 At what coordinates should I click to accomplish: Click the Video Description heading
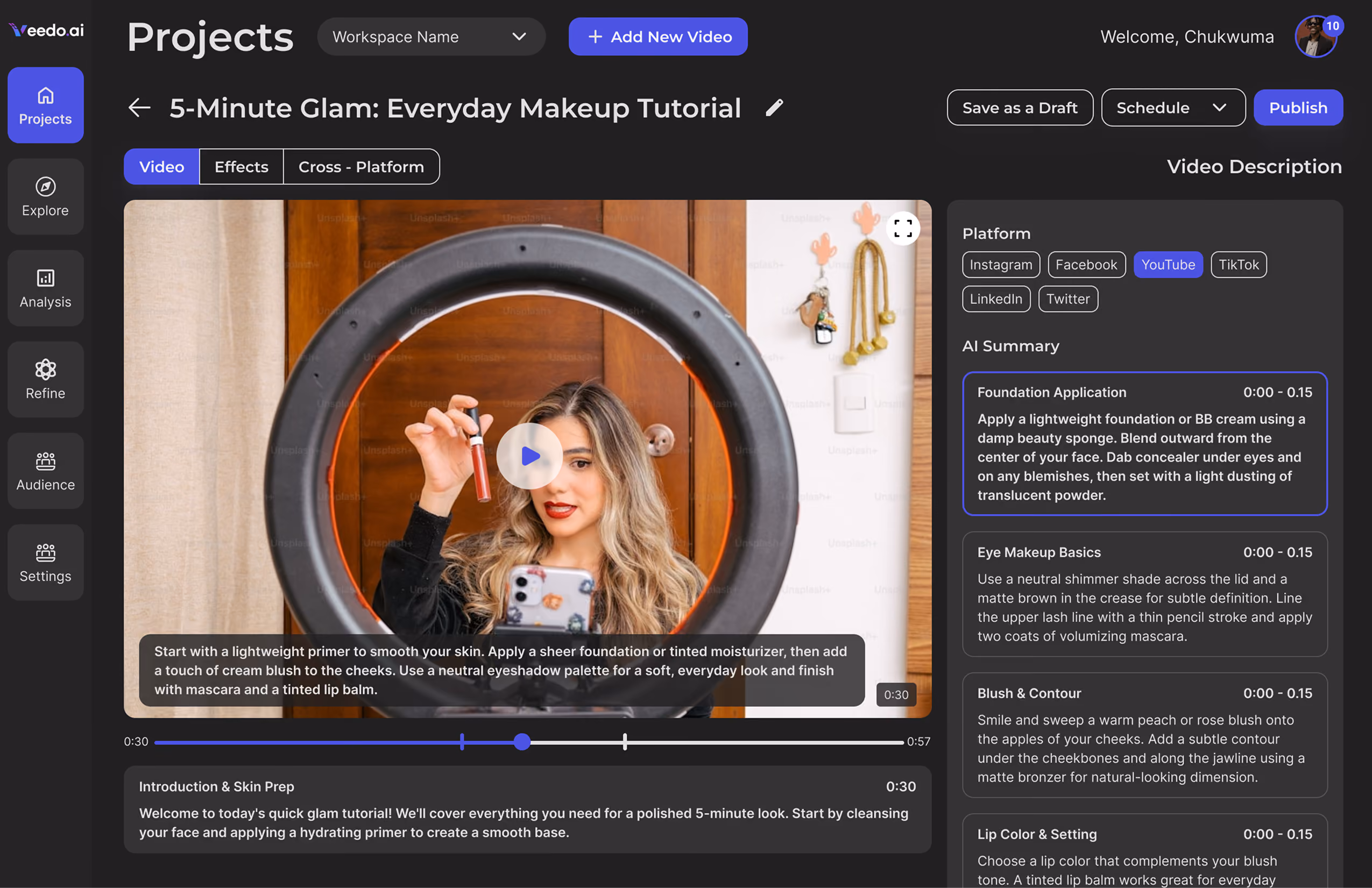click(x=1254, y=167)
